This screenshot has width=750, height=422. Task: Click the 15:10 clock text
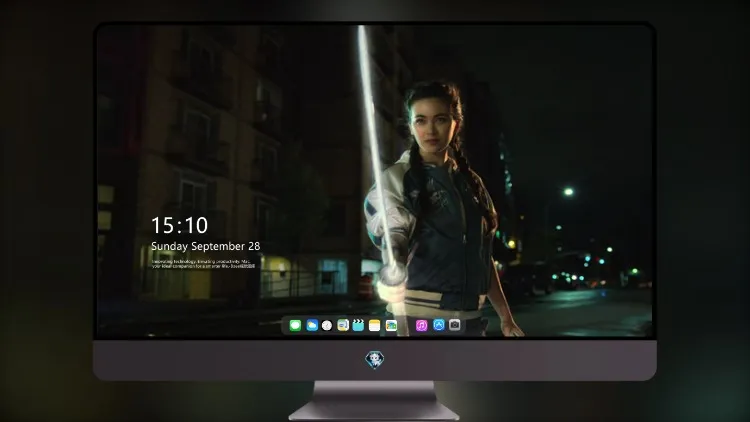(179, 225)
